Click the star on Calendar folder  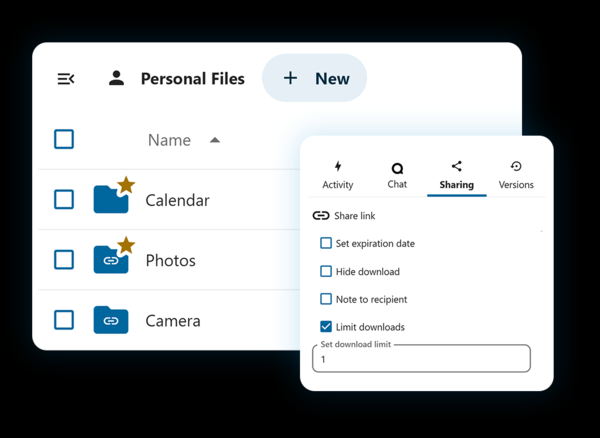tap(126, 185)
